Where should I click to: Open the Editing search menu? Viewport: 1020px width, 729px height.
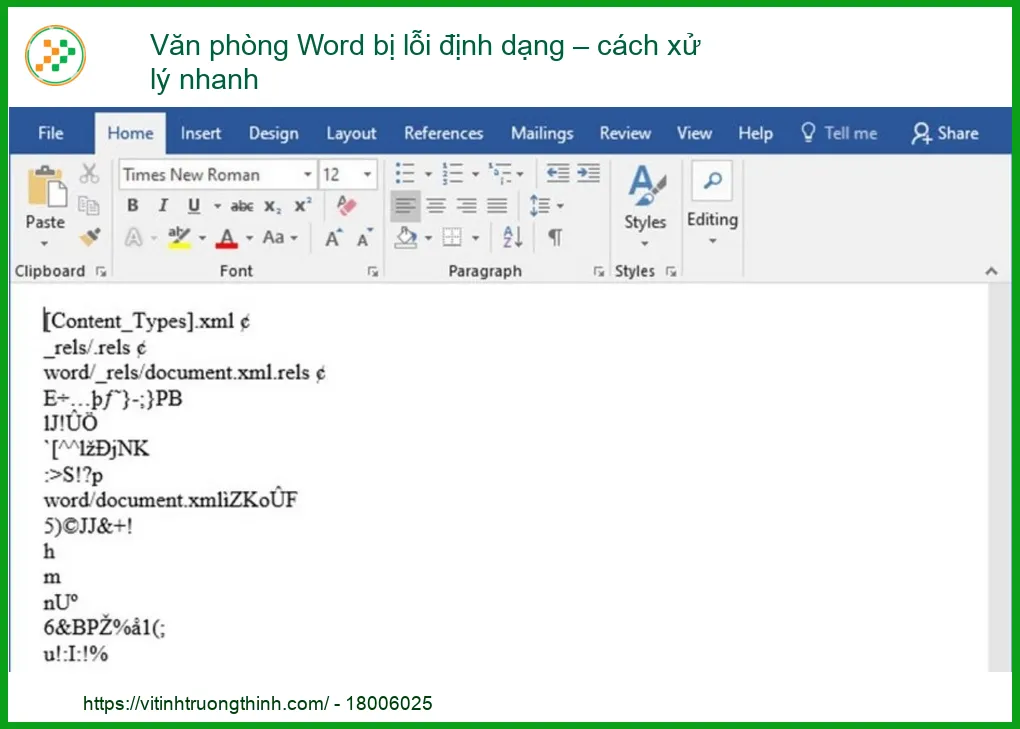[x=712, y=204]
